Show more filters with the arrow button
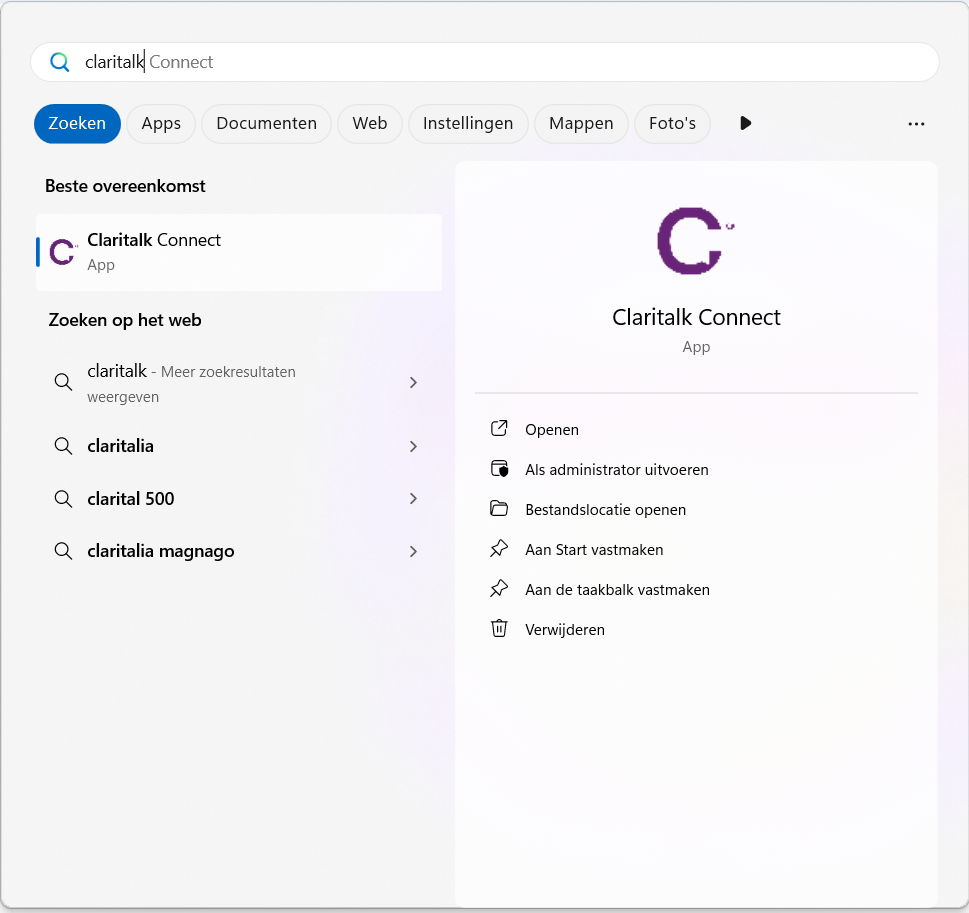 pos(745,123)
